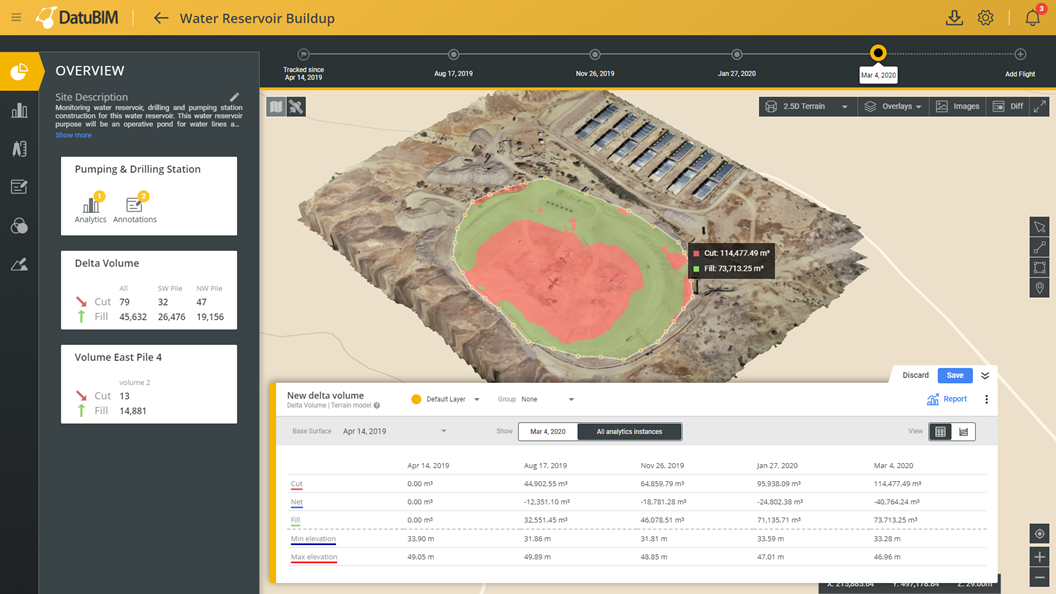Select the Overview pie chart sidebar icon
This screenshot has width=1056, height=594.
tap(20, 71)
